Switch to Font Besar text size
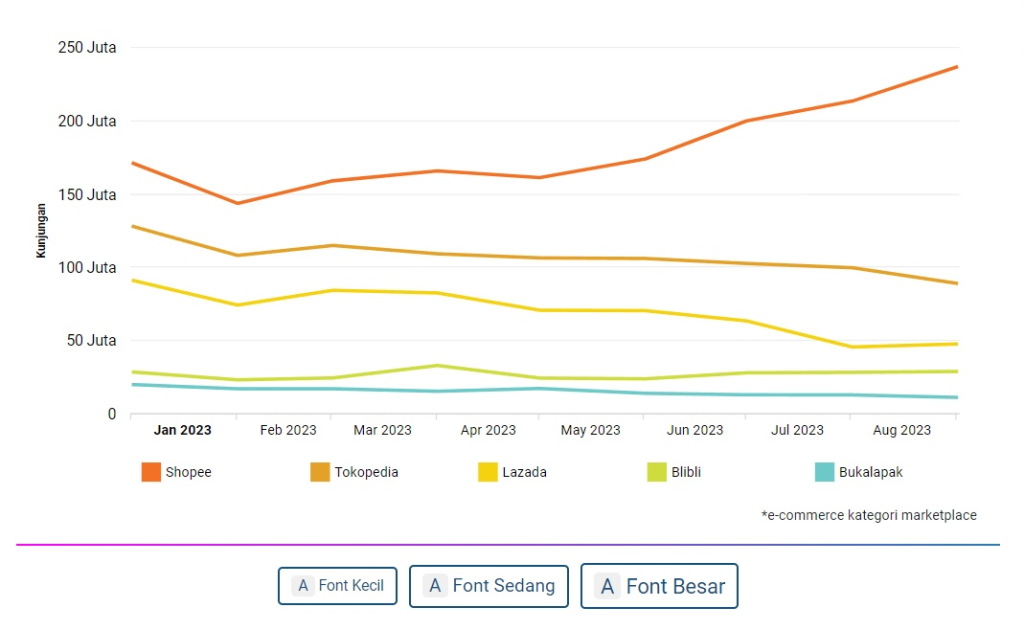 [x=659, y=586]
